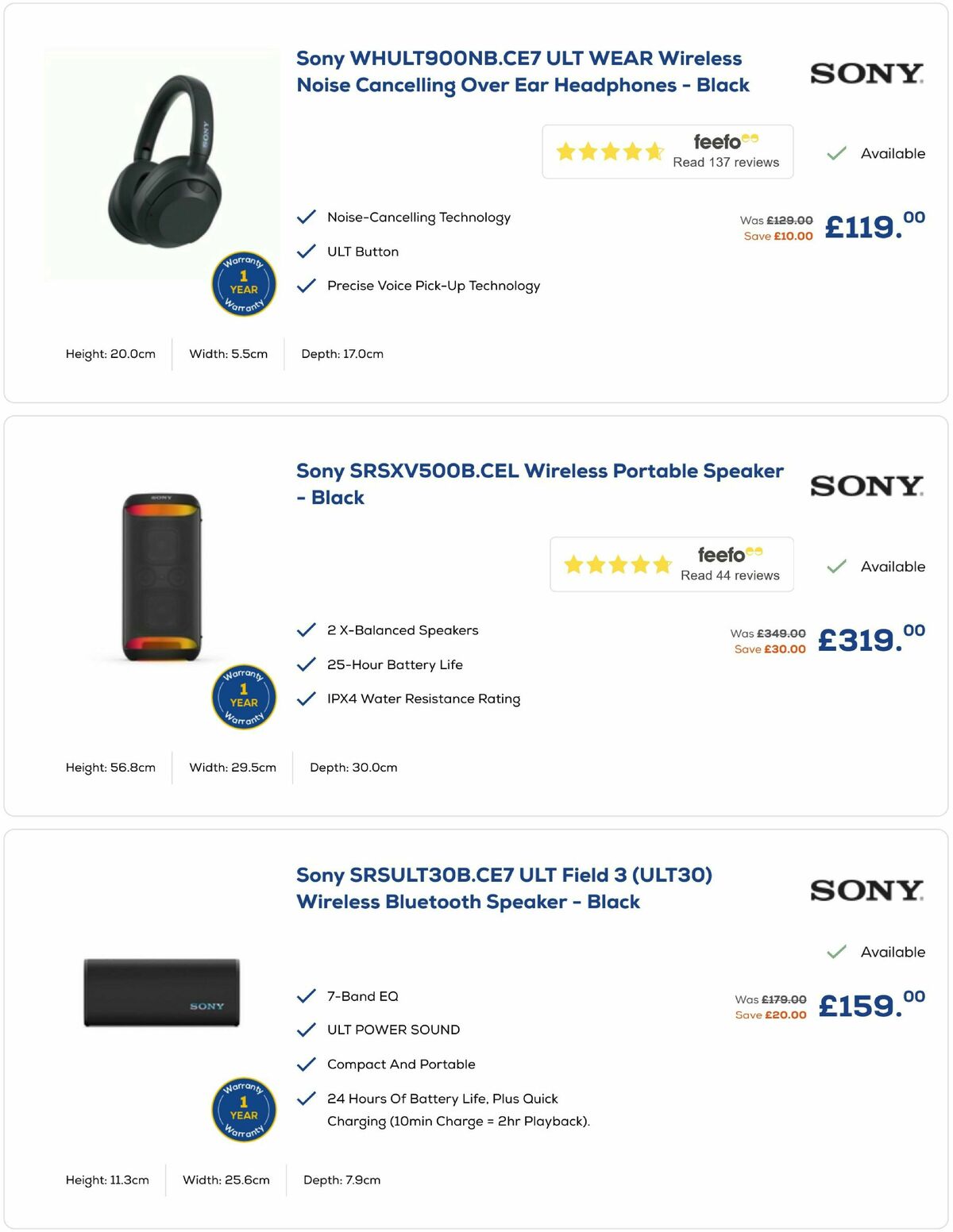Click the Save £30.00 label on the speaker
Viewport: 953px width, 1232px height.
click(770, 649)
